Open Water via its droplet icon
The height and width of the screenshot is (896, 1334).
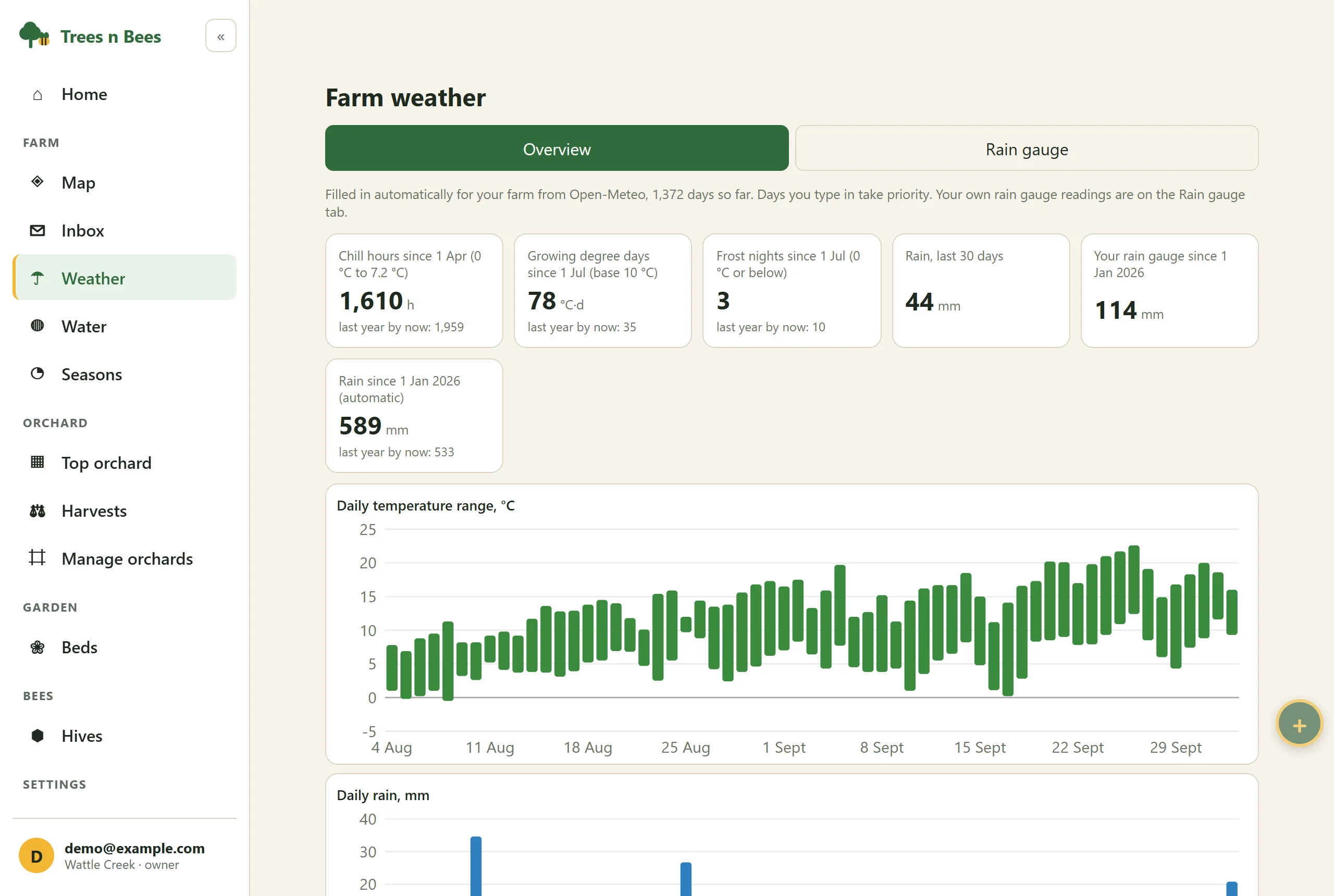38,326
